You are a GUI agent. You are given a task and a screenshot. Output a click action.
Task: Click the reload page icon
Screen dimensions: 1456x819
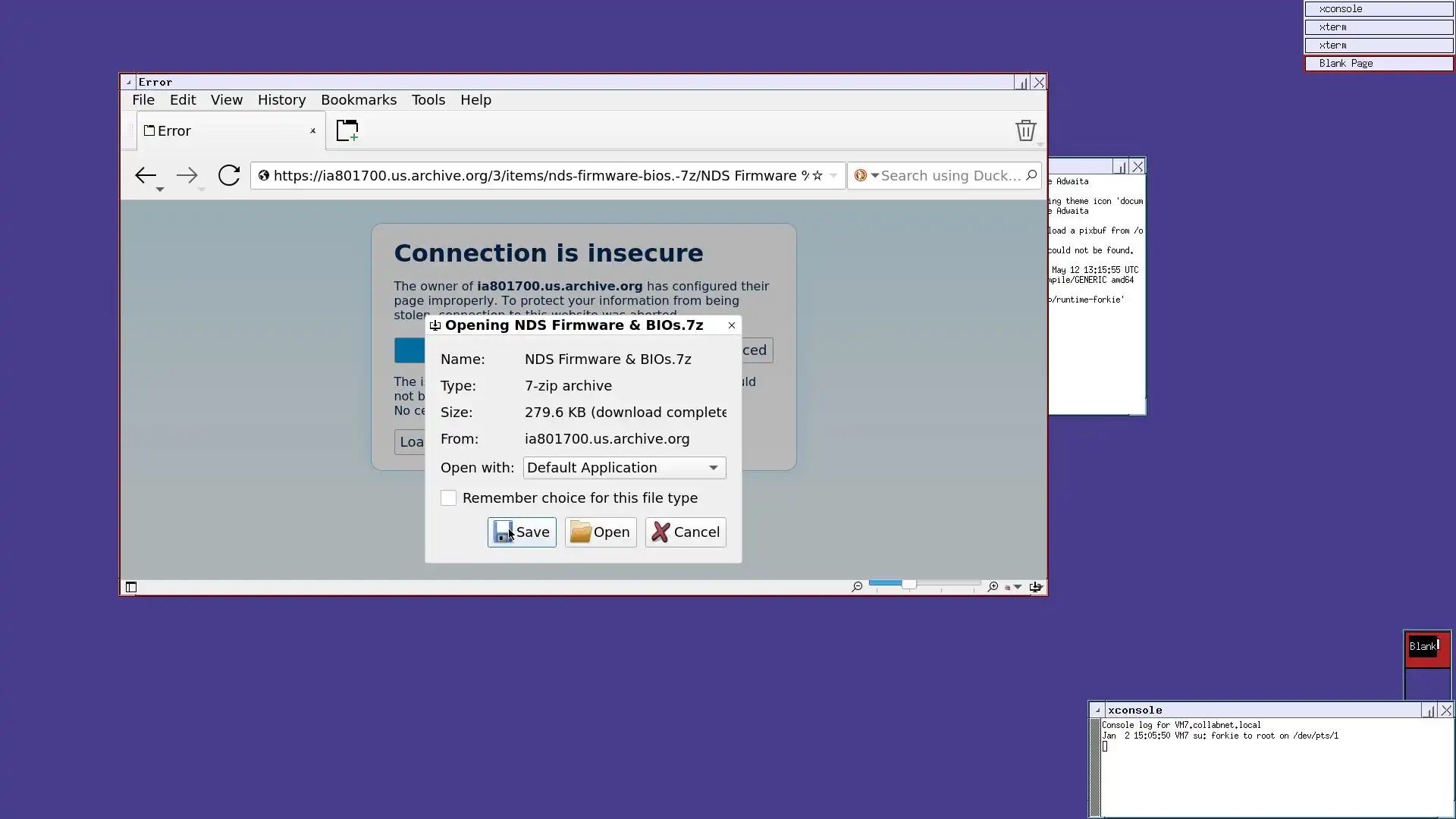[x=229, y=176]
